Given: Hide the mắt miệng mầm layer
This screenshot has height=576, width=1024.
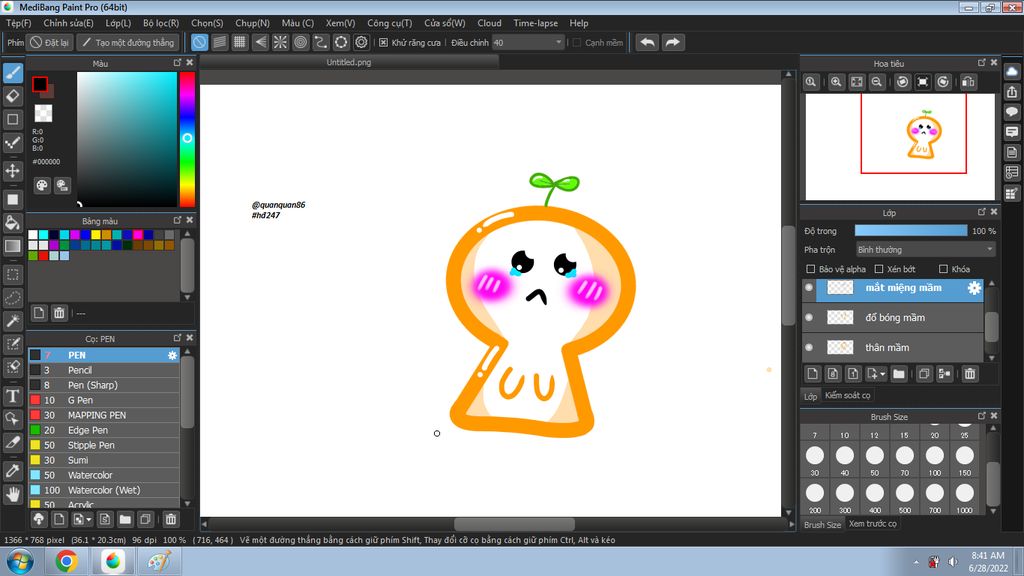Looking at the screenshot, I should tap(809, 288).
